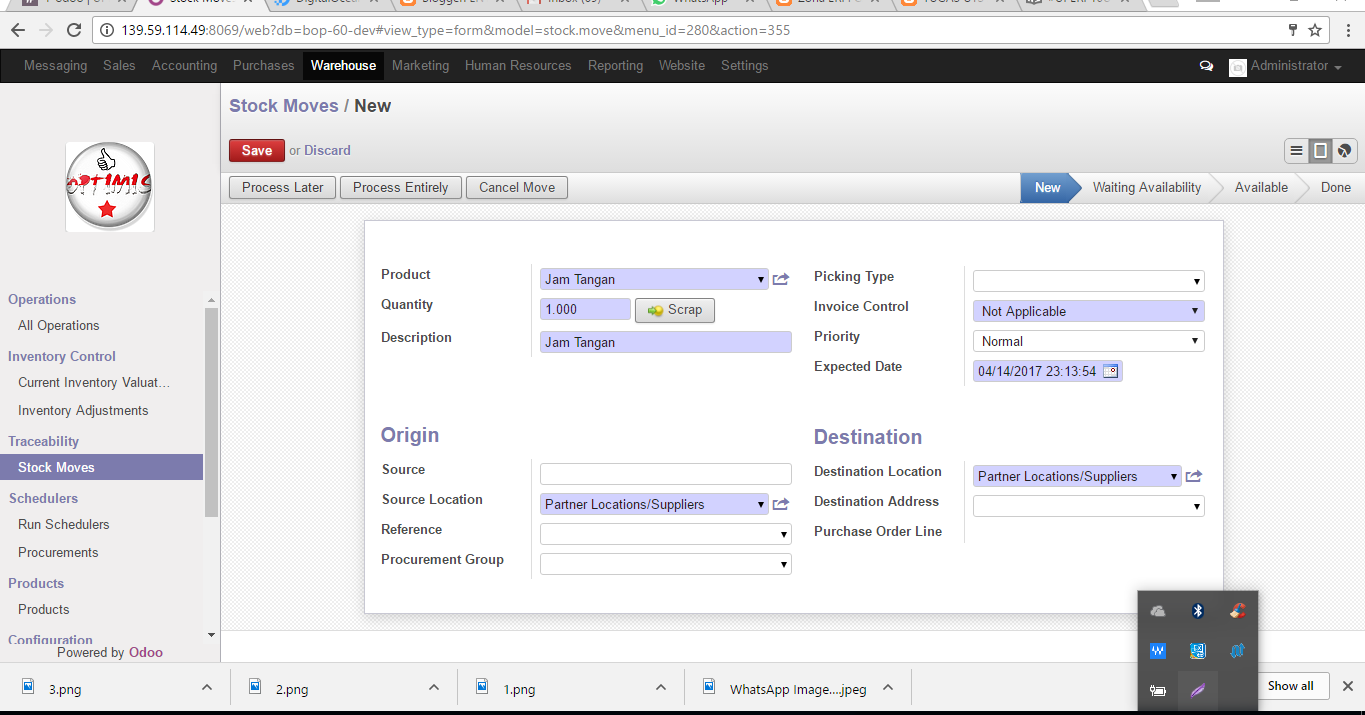
Task: Select Inventory Adjustments in the sidebar
Action: (83, 411)
